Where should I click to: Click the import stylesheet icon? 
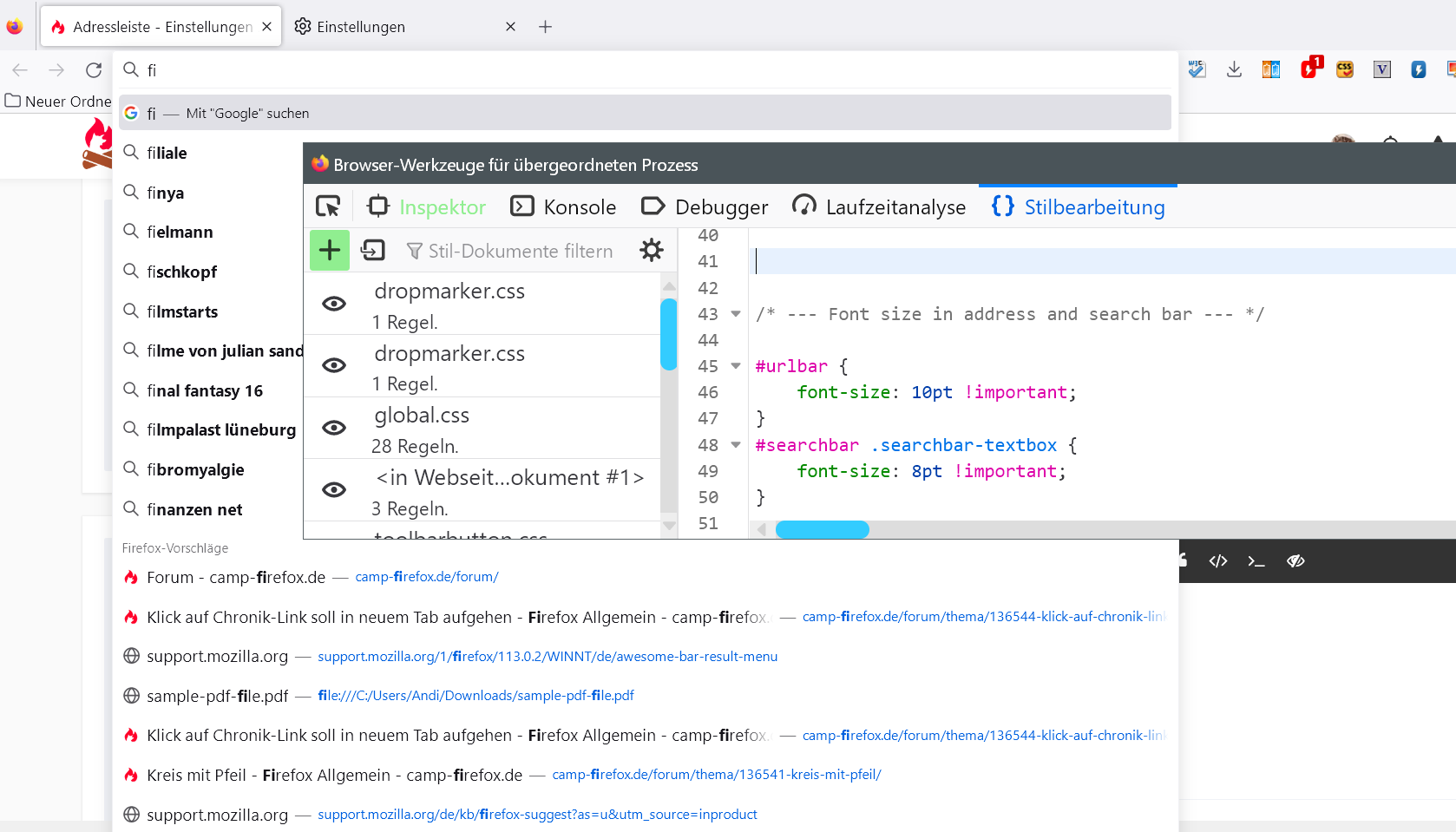point(373,251)
